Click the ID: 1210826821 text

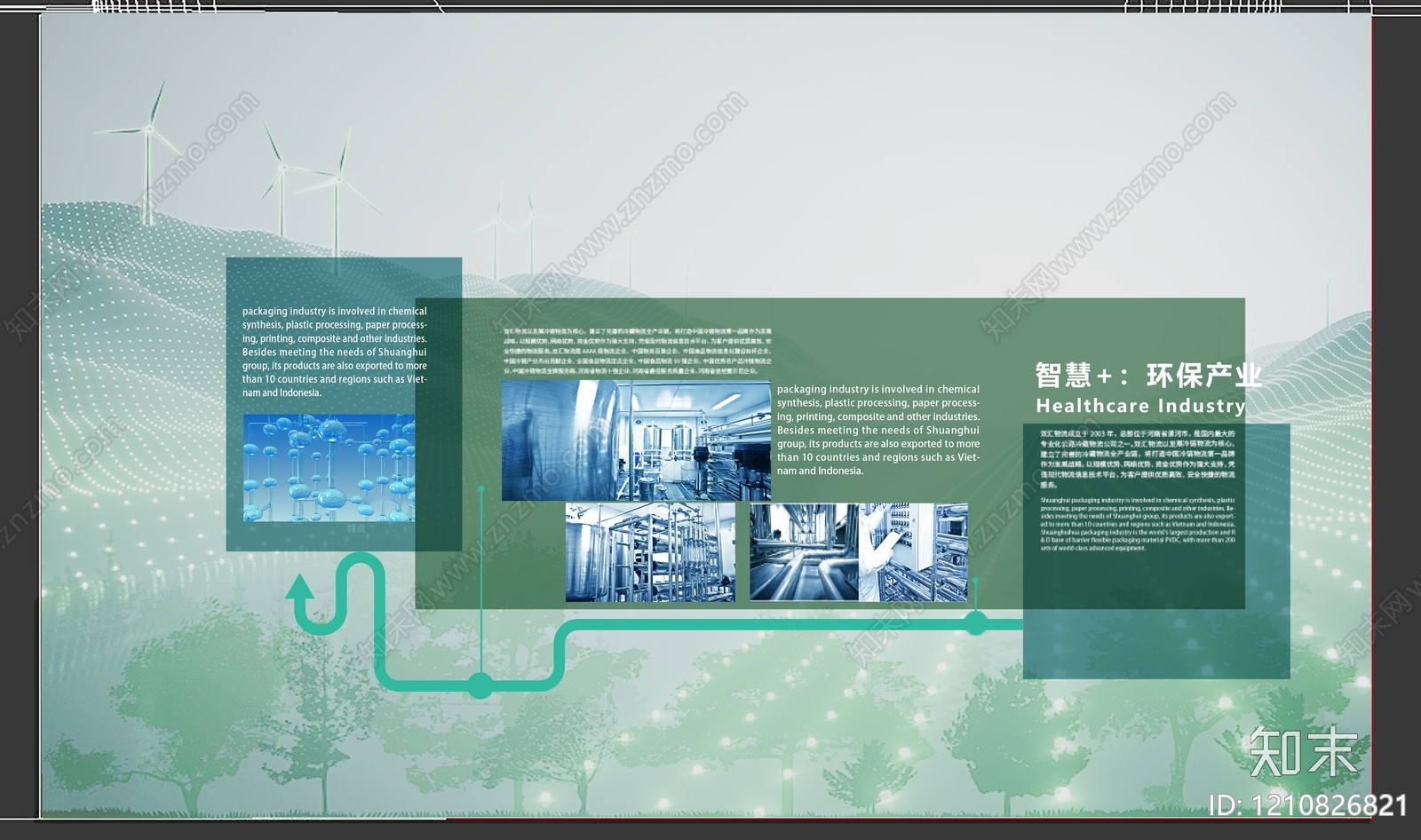coord(1307,805)
